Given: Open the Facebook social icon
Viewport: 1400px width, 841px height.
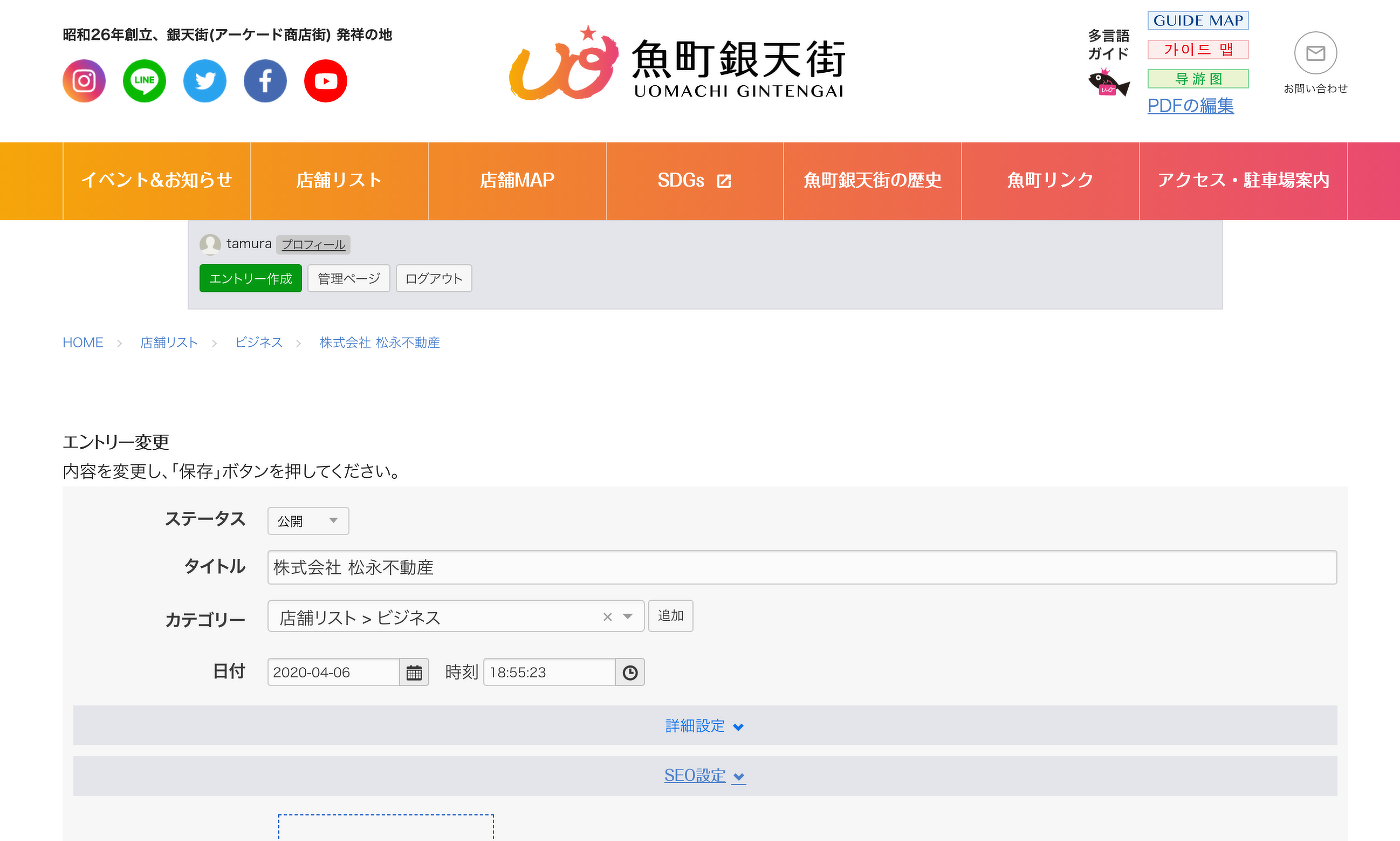Looking at the screenshot, I should pyautogui.click(x=265, y=81).
